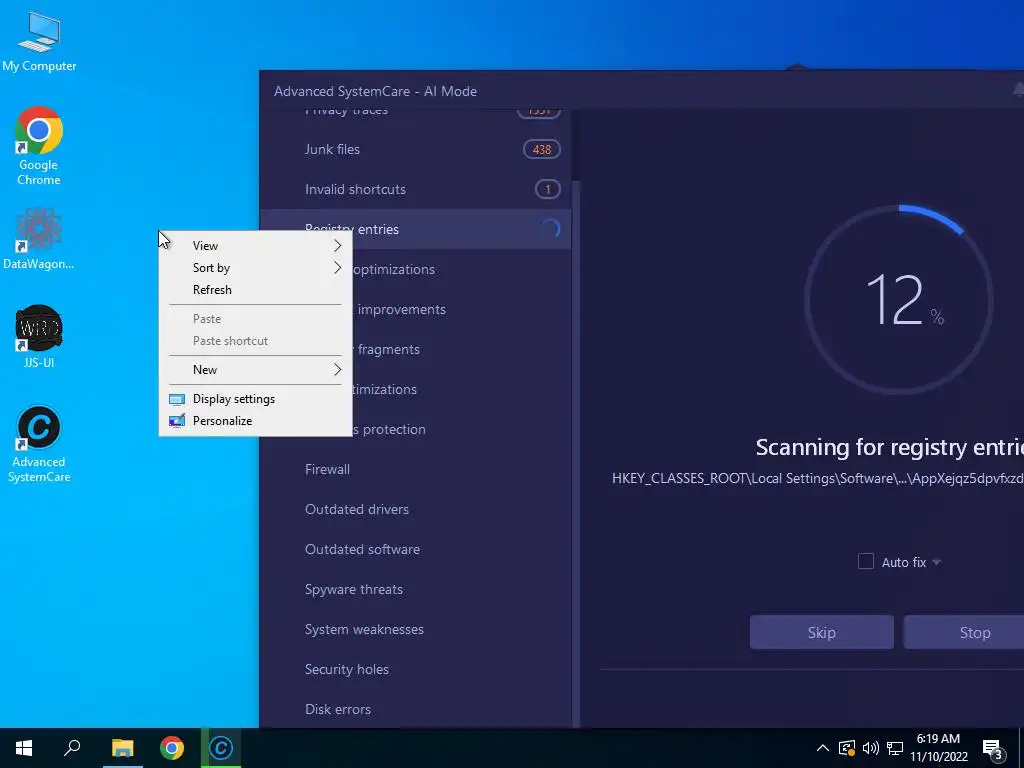Select the Spyware threats item
Screen dimensions: 1024x768
[415, 590]
